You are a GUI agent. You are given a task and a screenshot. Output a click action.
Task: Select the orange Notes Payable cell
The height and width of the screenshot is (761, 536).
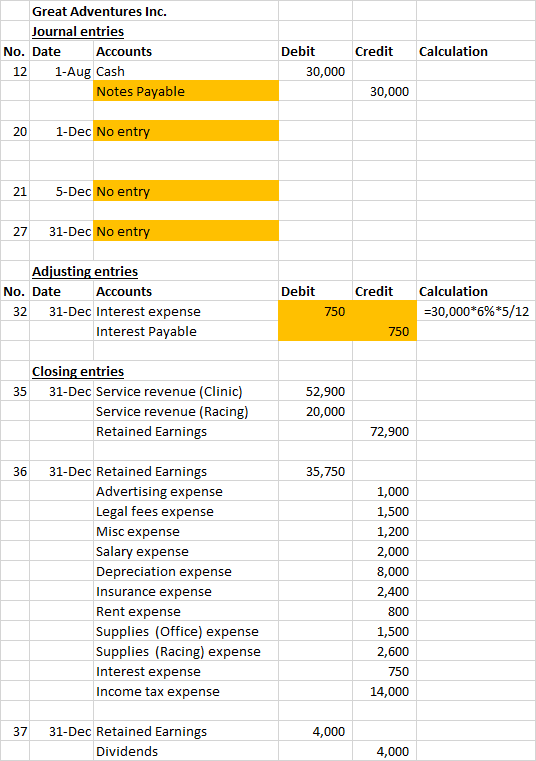186,91
